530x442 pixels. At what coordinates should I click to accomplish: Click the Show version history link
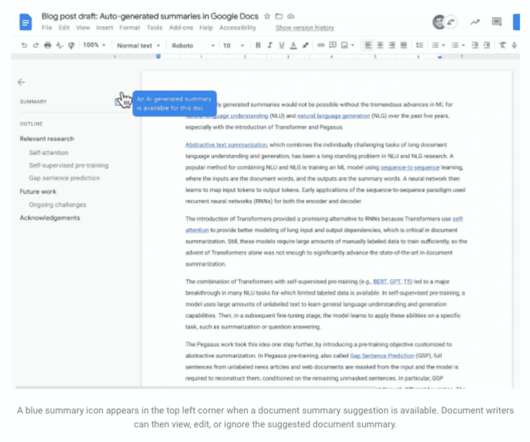click(x=305, y=28)
